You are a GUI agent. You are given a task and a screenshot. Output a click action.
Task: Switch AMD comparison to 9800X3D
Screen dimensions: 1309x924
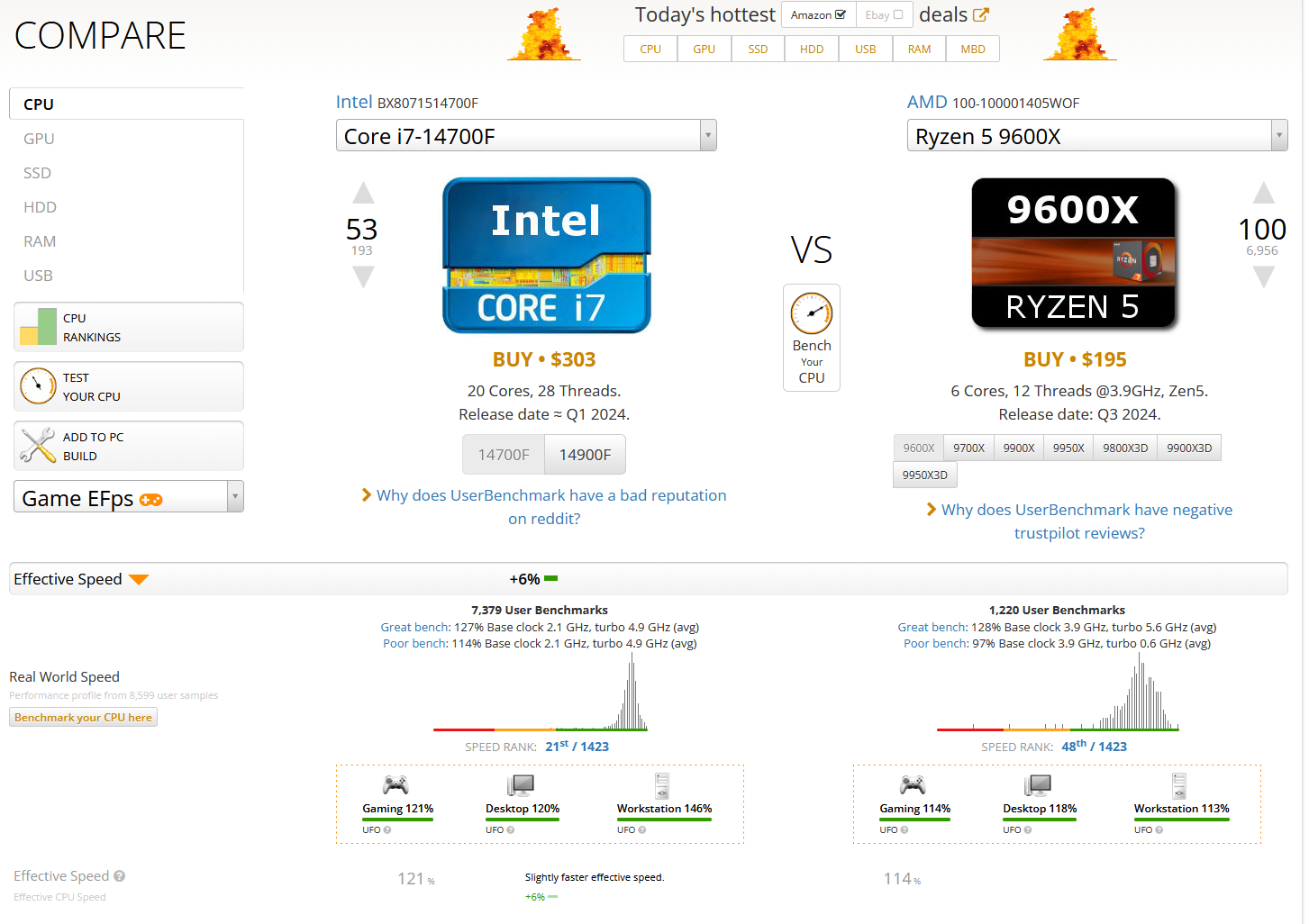click(x=1125, y=448)
